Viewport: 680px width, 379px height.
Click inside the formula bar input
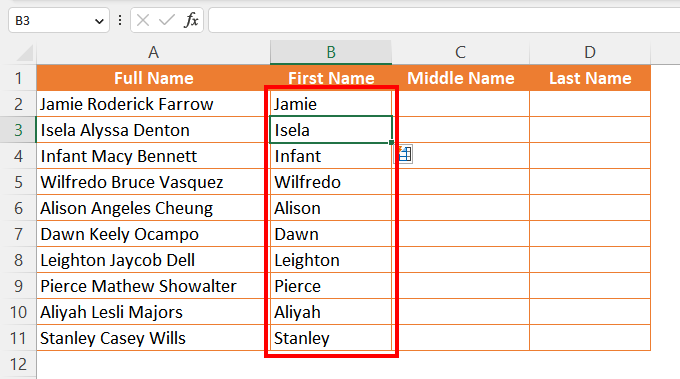click(x=444, y=20)
